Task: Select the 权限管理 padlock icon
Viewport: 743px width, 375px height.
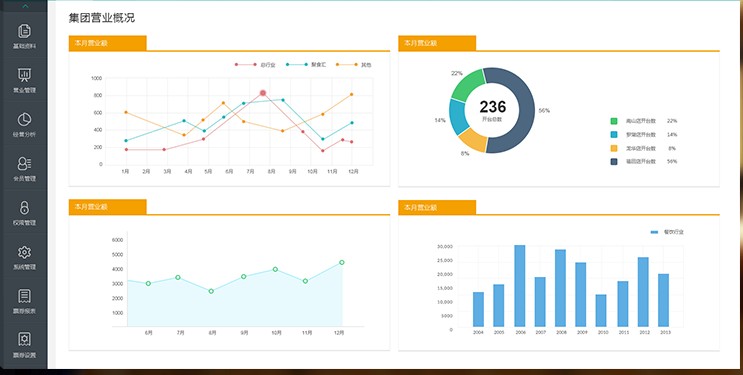Action: point(24,208)
